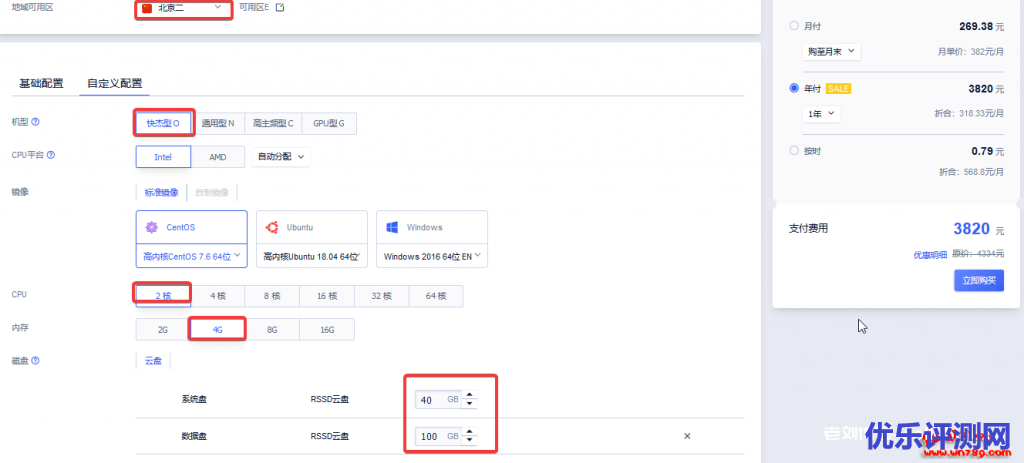Select 2 核 CPU option

click(163, 296)
